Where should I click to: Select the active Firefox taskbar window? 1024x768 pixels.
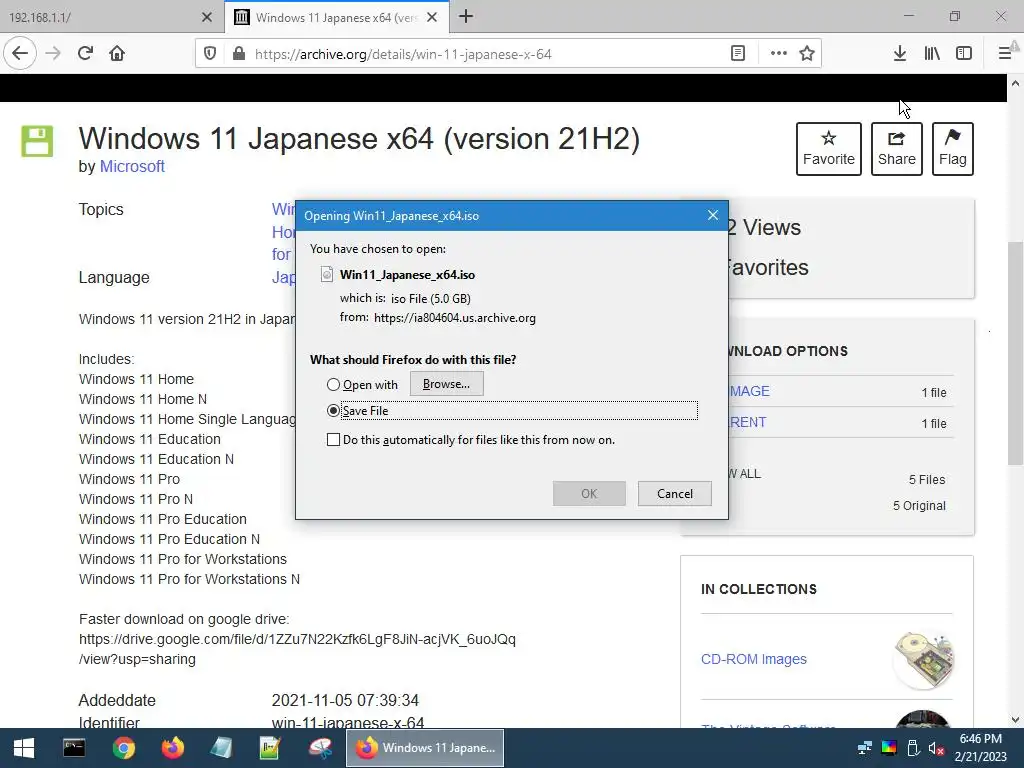(x=424, y=748)
